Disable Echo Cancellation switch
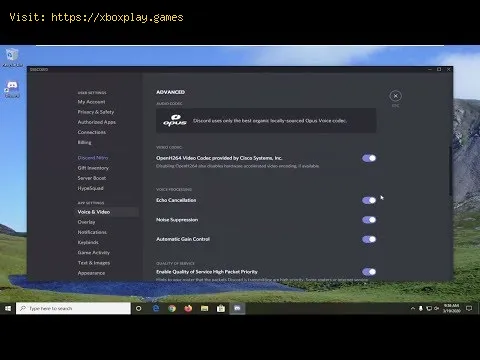 [369, 200]
